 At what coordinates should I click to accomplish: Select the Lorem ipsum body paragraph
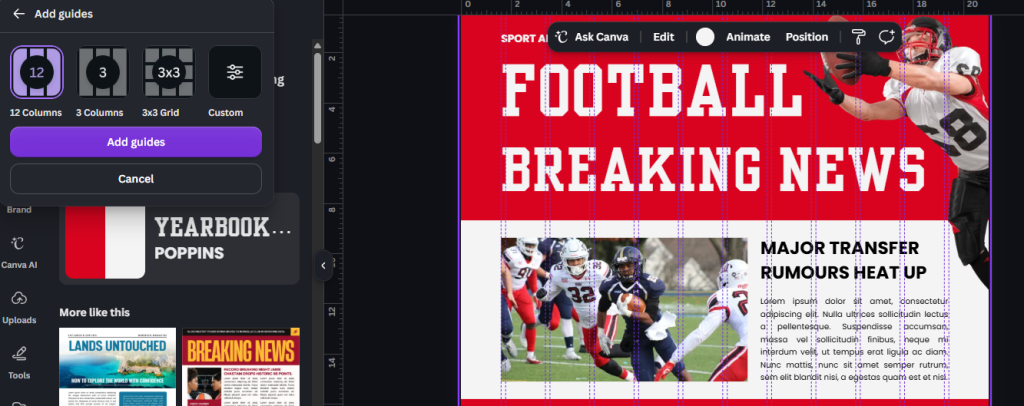[854, 339]
